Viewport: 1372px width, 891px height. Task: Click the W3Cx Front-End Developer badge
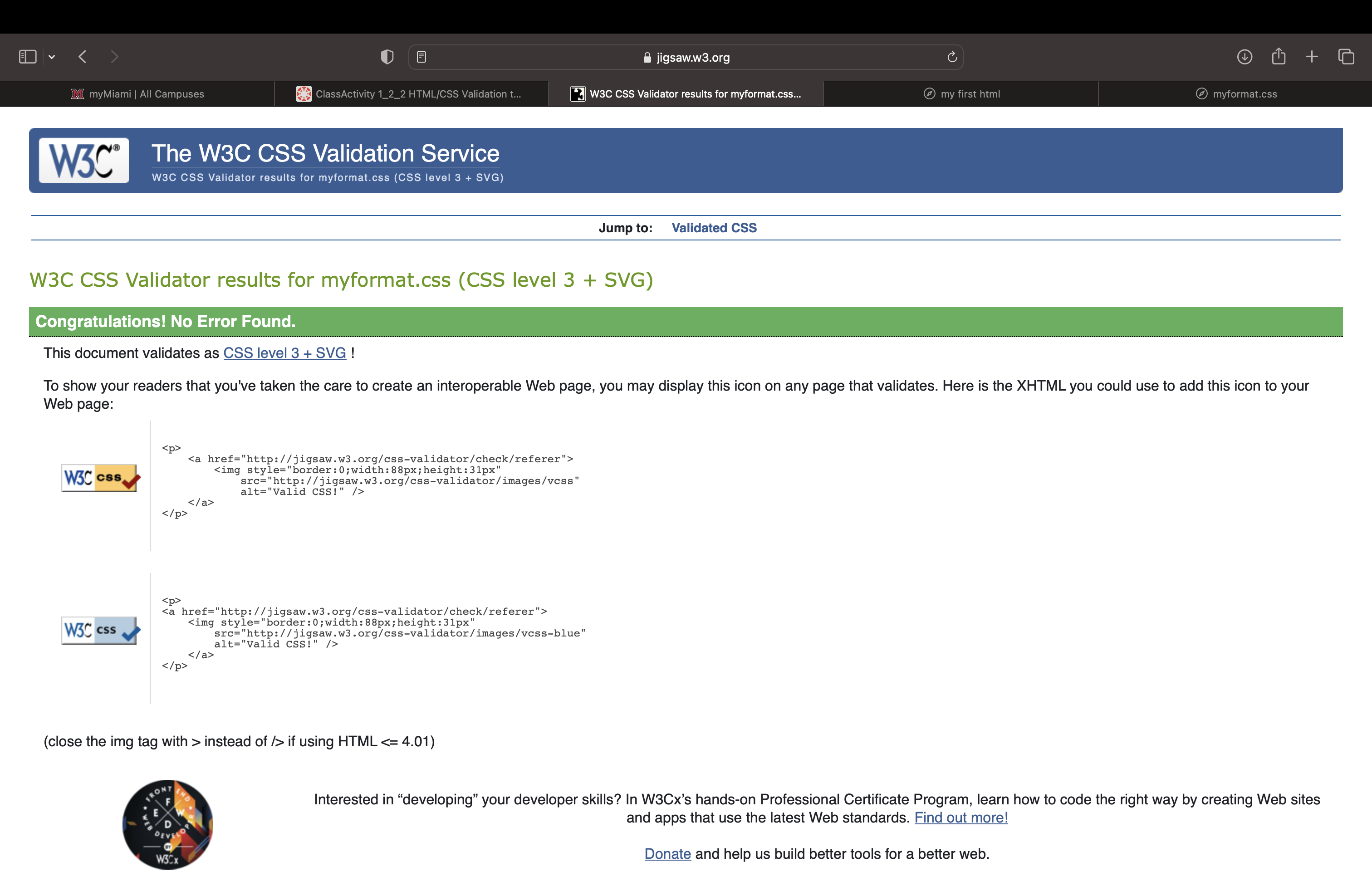(168, 825)
